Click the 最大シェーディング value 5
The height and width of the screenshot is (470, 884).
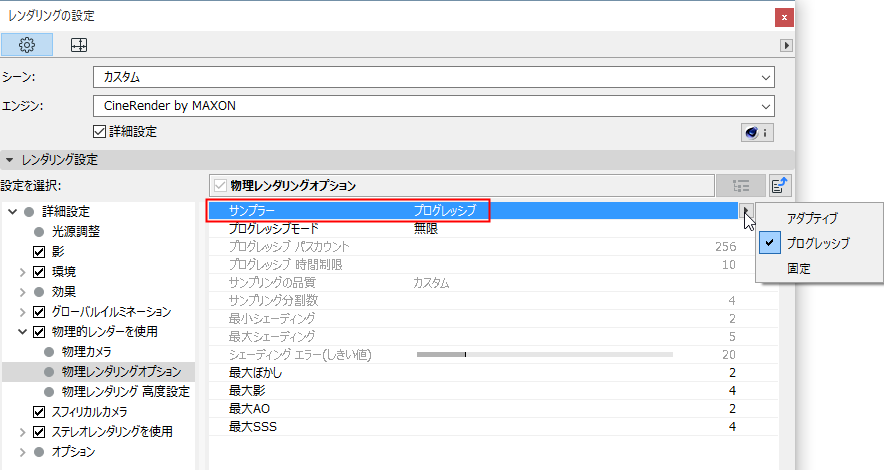tap(732, 337)
